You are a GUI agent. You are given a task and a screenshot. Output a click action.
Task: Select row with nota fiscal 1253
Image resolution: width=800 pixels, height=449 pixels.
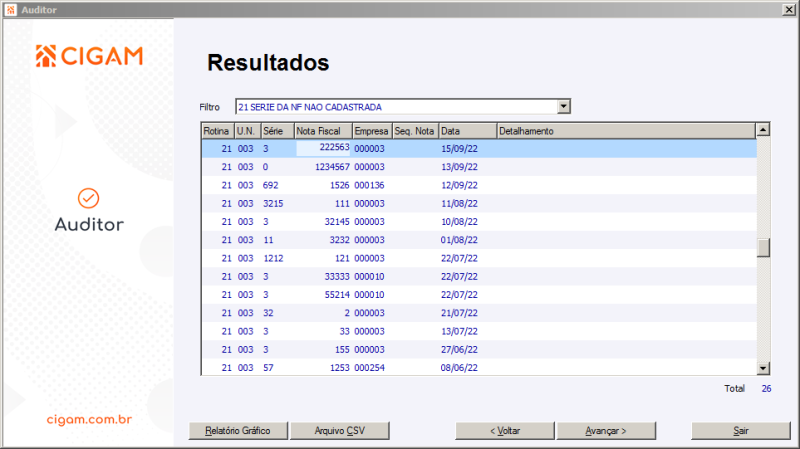(479, 367)
